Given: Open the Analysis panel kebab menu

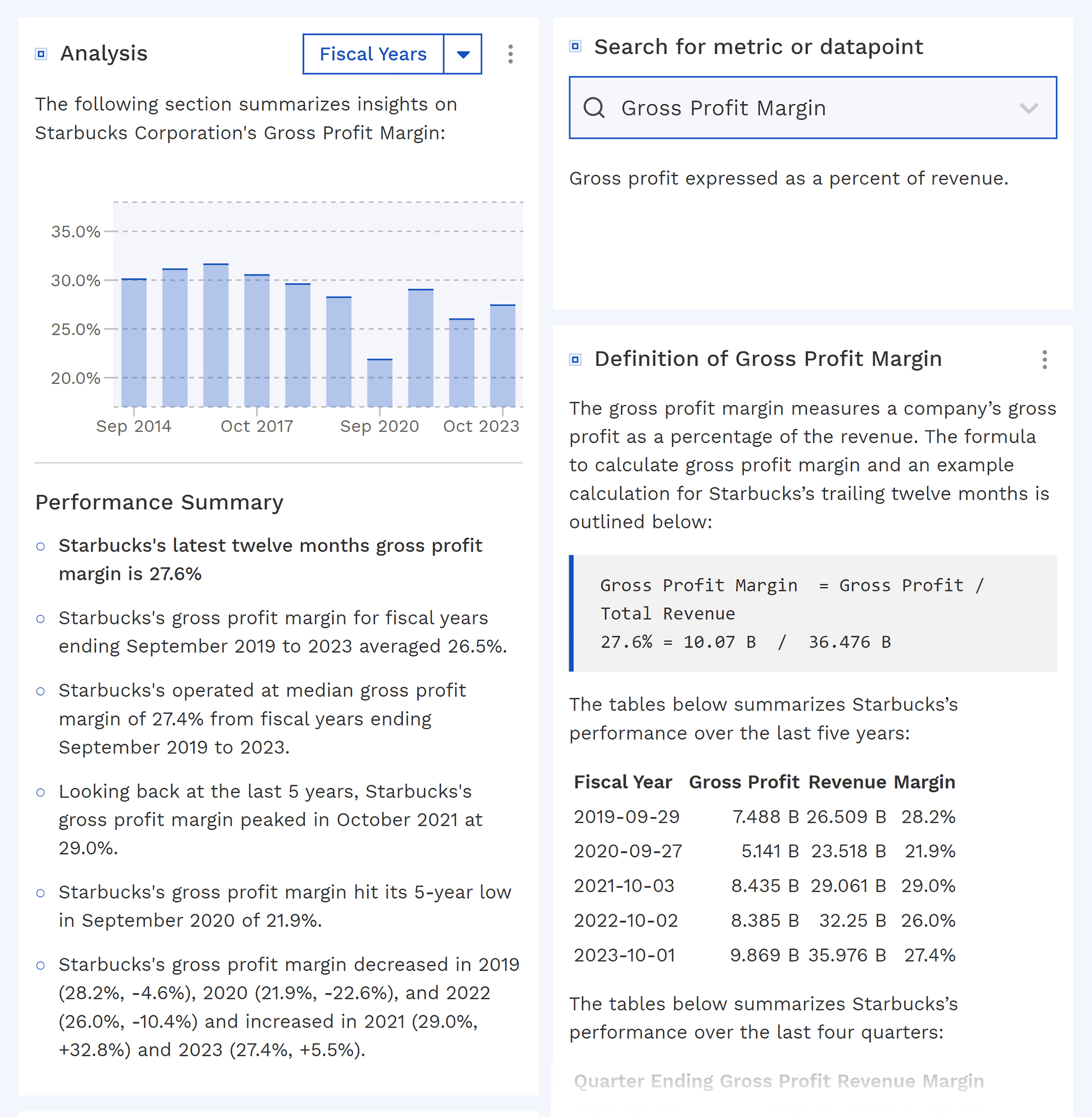Looking at the screenshot, I should (x=510, y=54).
